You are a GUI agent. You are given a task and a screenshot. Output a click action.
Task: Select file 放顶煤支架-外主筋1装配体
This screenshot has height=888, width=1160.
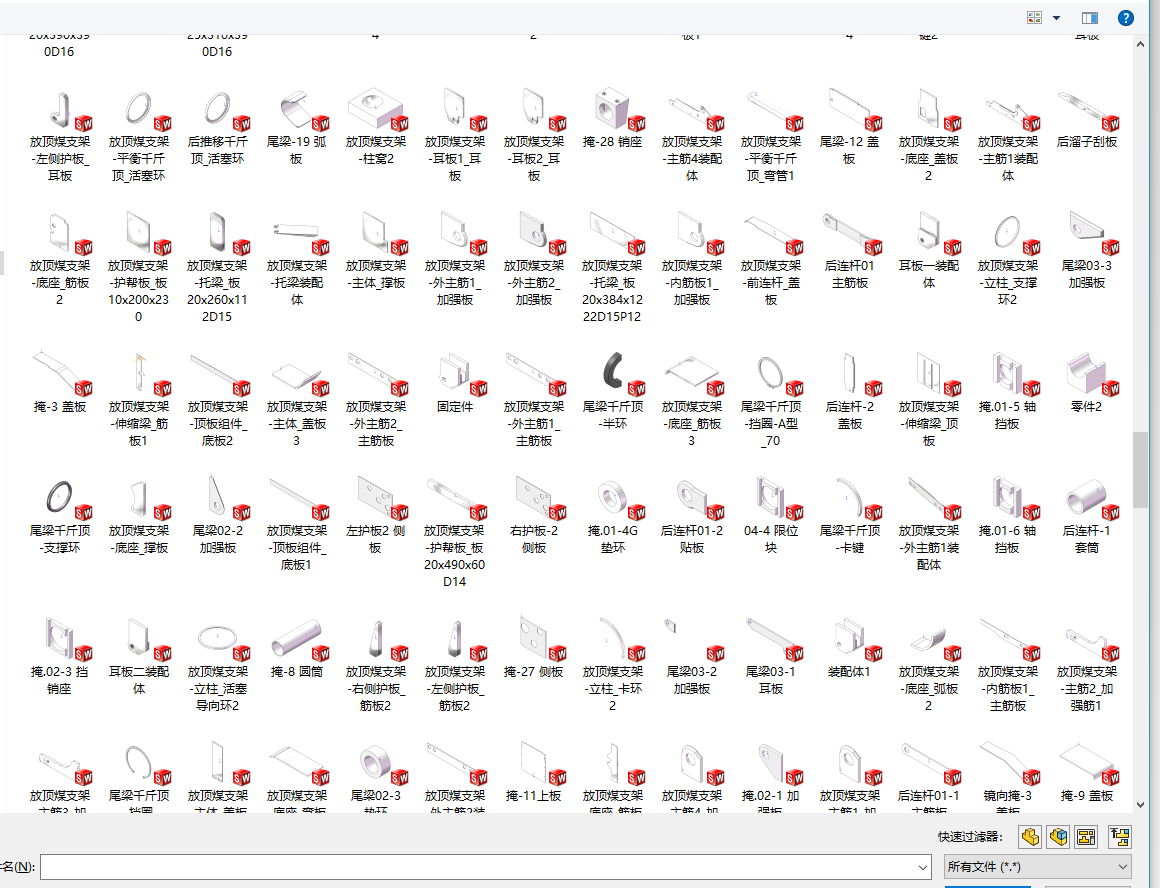click(928, 524)
